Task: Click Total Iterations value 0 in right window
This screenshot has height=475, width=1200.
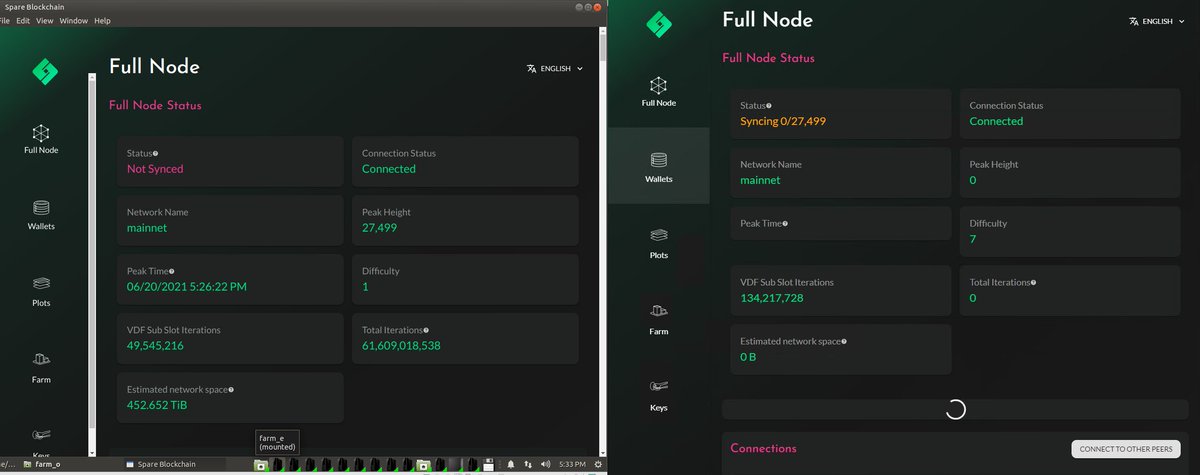Action: click(973, 298)
